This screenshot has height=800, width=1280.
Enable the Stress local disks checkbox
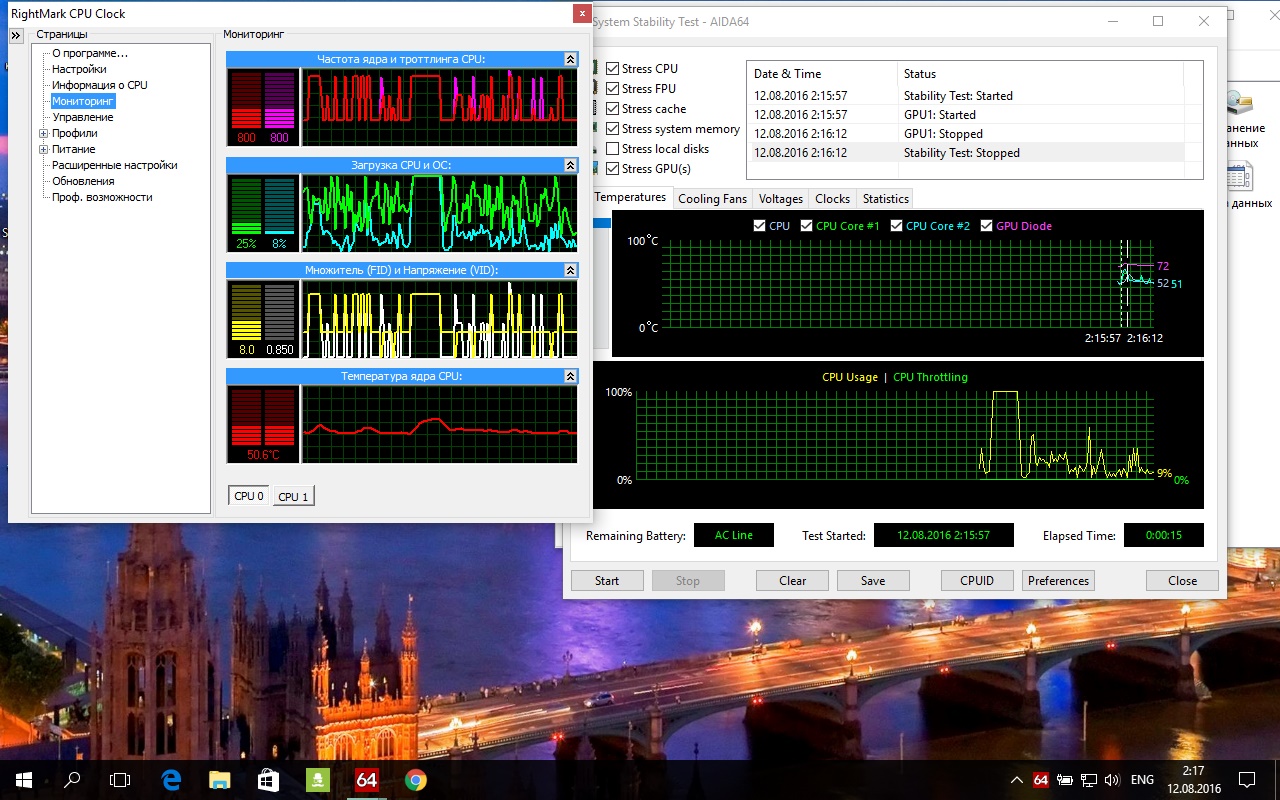(613, 149)
